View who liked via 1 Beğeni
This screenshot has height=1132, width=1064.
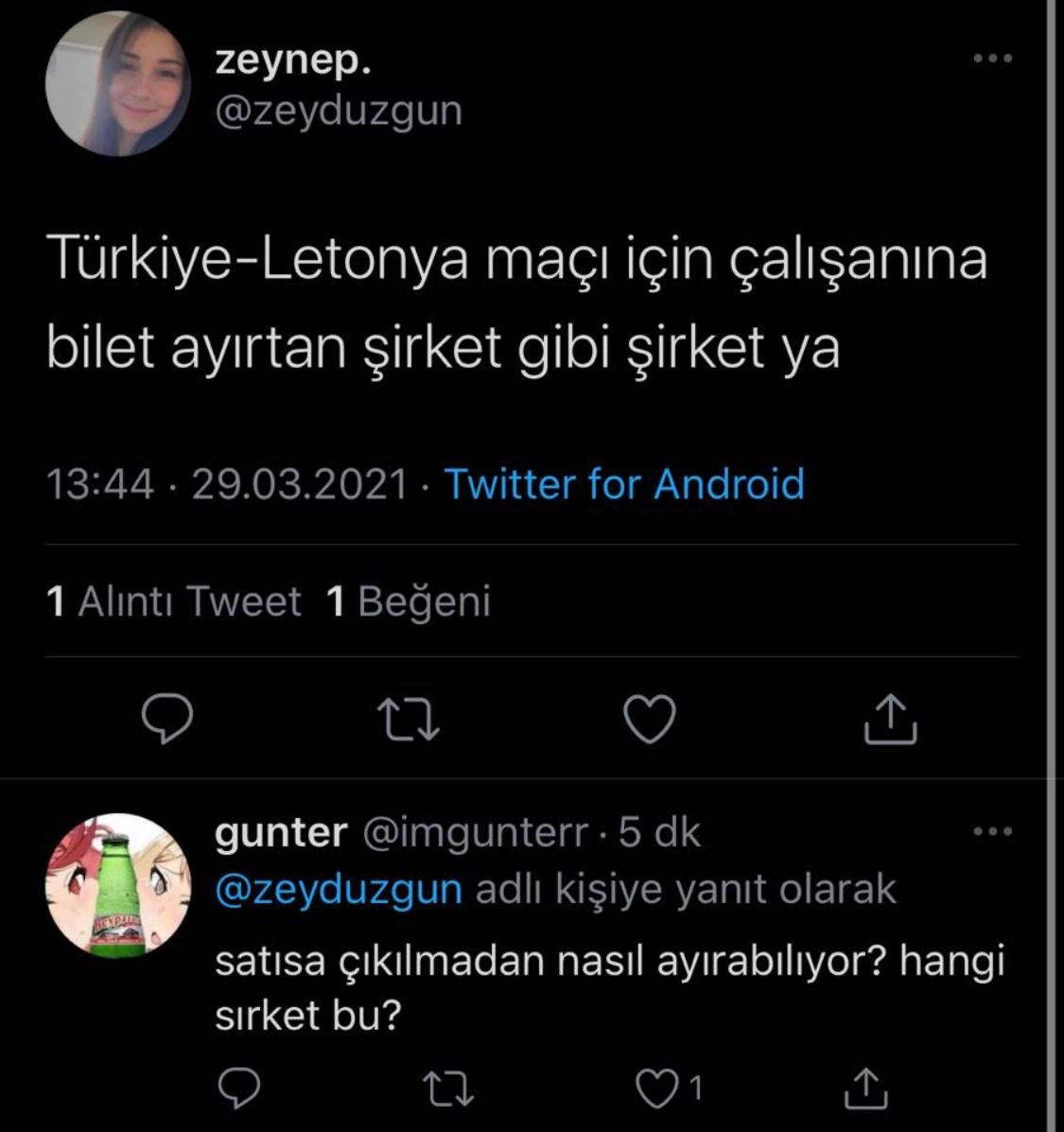pyautogui.click(x=409, y=601)
